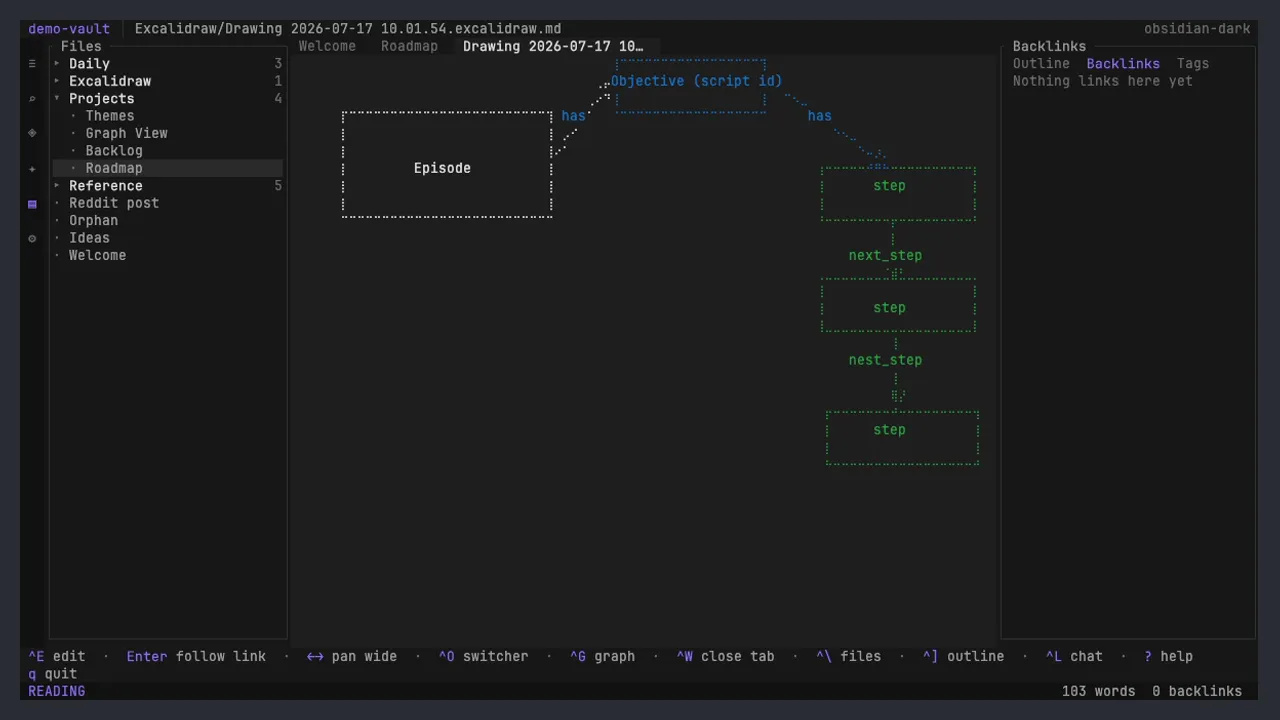The height and width of the screenshot is (720, 1280).
Task: Select the Excalidraw folder name
Action: (110, 81)
